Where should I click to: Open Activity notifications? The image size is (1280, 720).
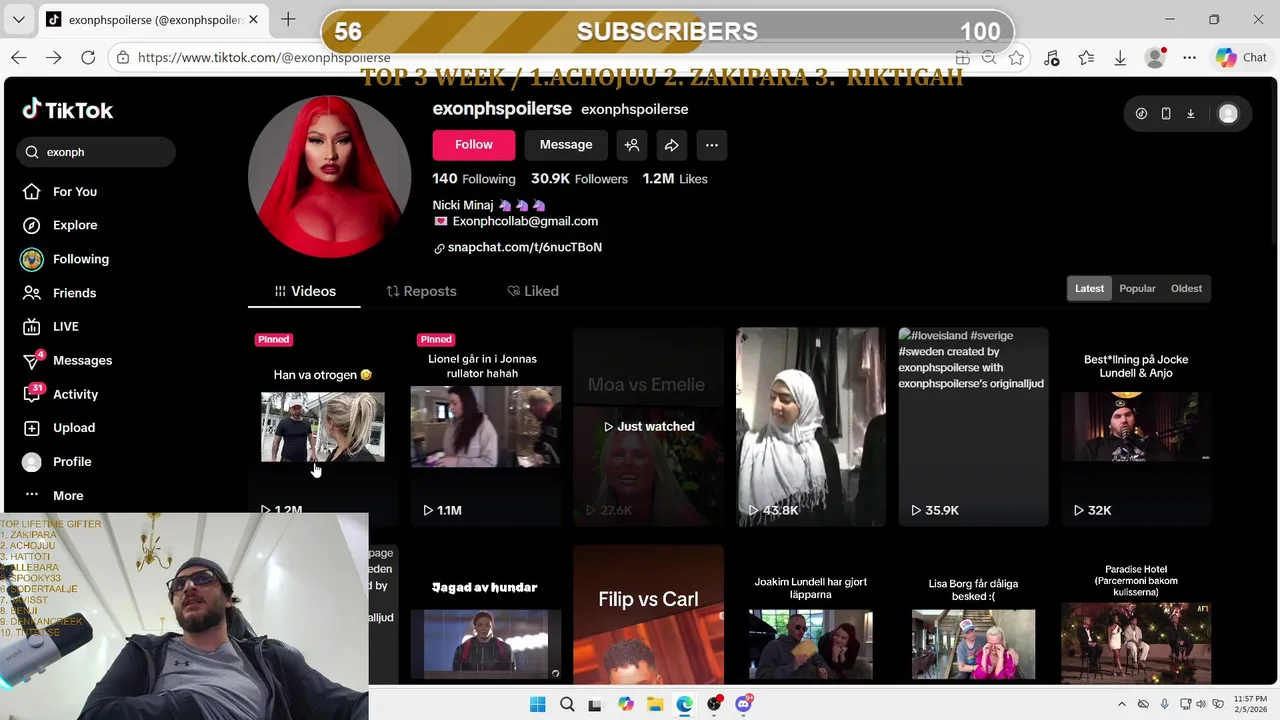click(61, 394)
